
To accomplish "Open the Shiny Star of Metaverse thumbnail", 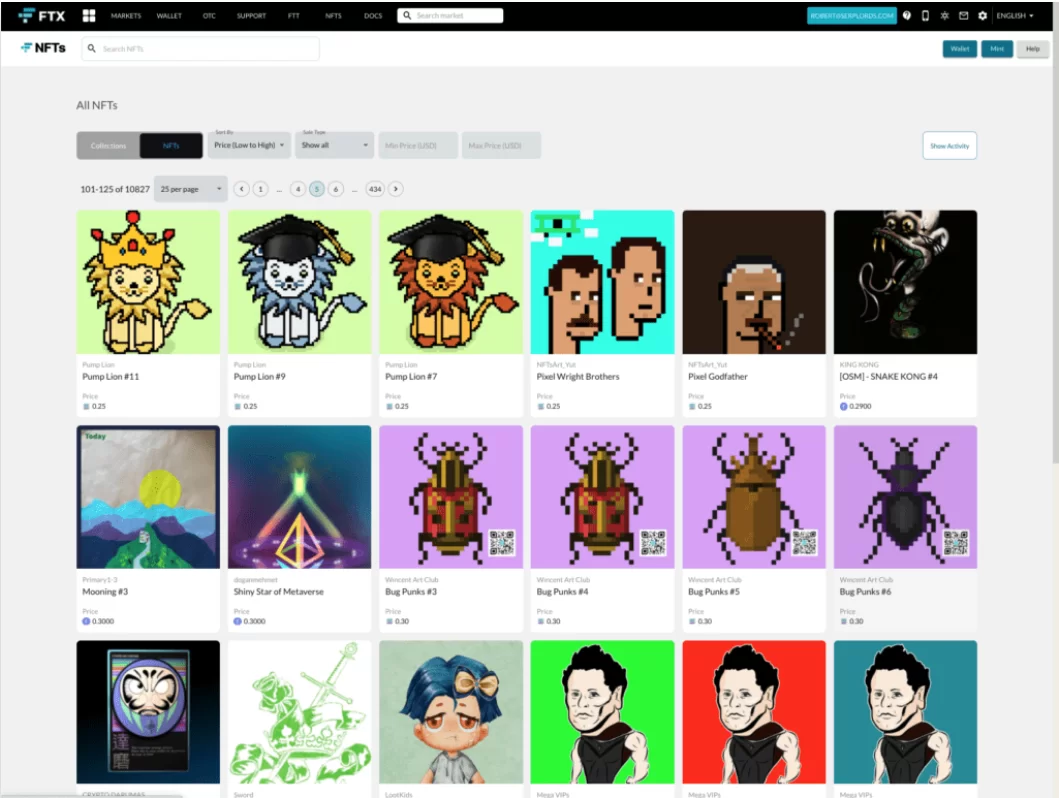I will pos(300,497).
